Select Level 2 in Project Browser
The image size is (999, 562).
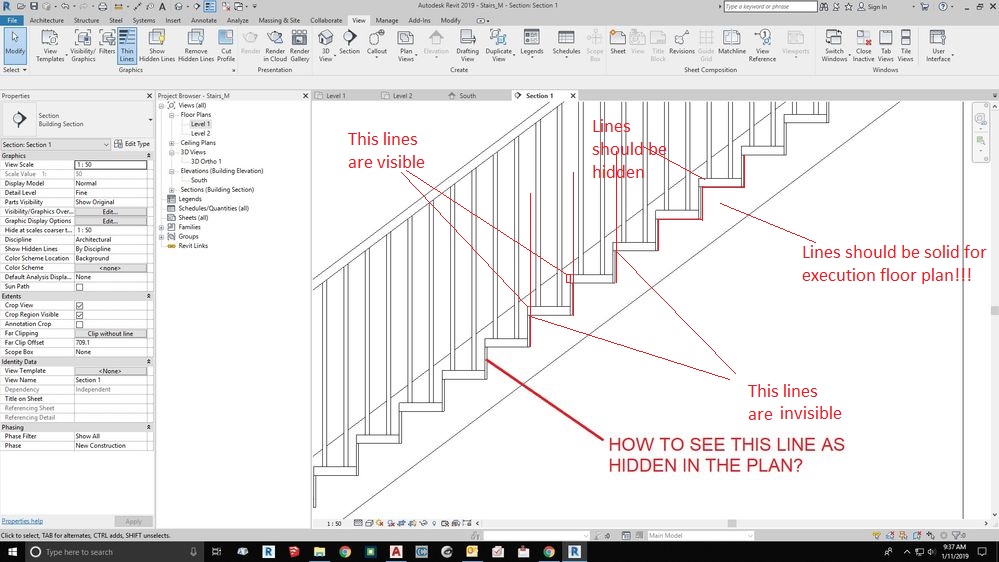200,134
